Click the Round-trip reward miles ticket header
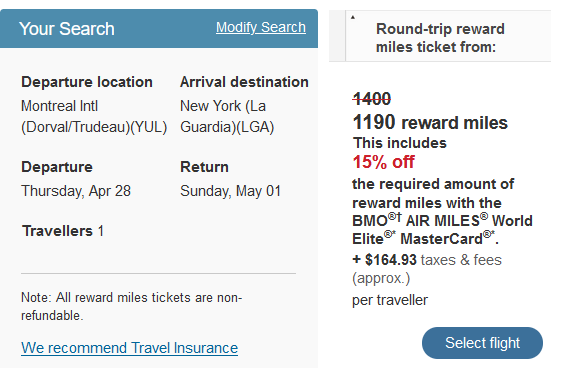This screenshot has height=368, width=575. [x=440, y=38]
